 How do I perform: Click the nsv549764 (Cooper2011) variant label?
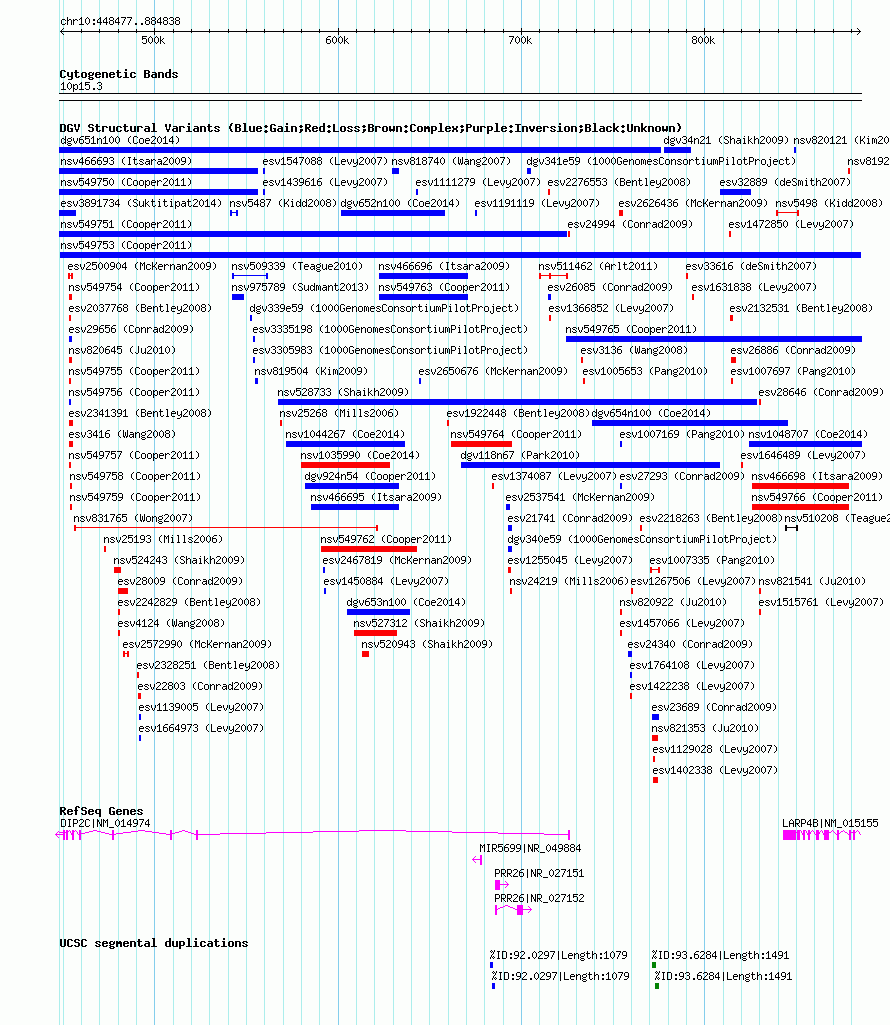[515, 434]
